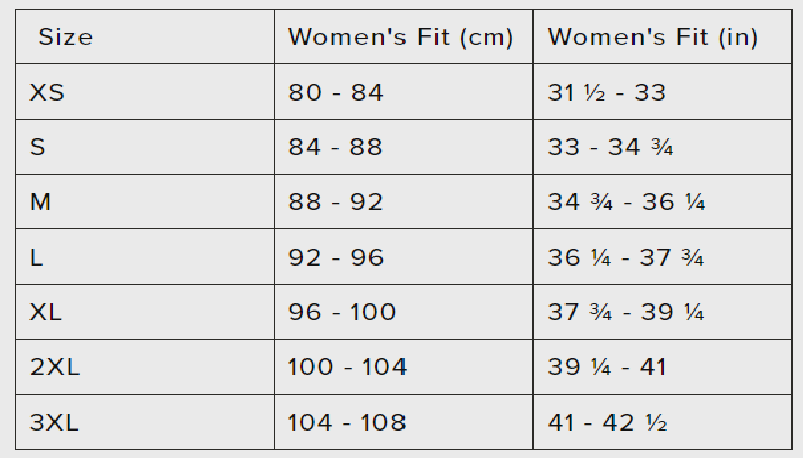The image size is (803, 458).
Task: Click the 80 - 84 cm cell
Action: click(336, 93)
